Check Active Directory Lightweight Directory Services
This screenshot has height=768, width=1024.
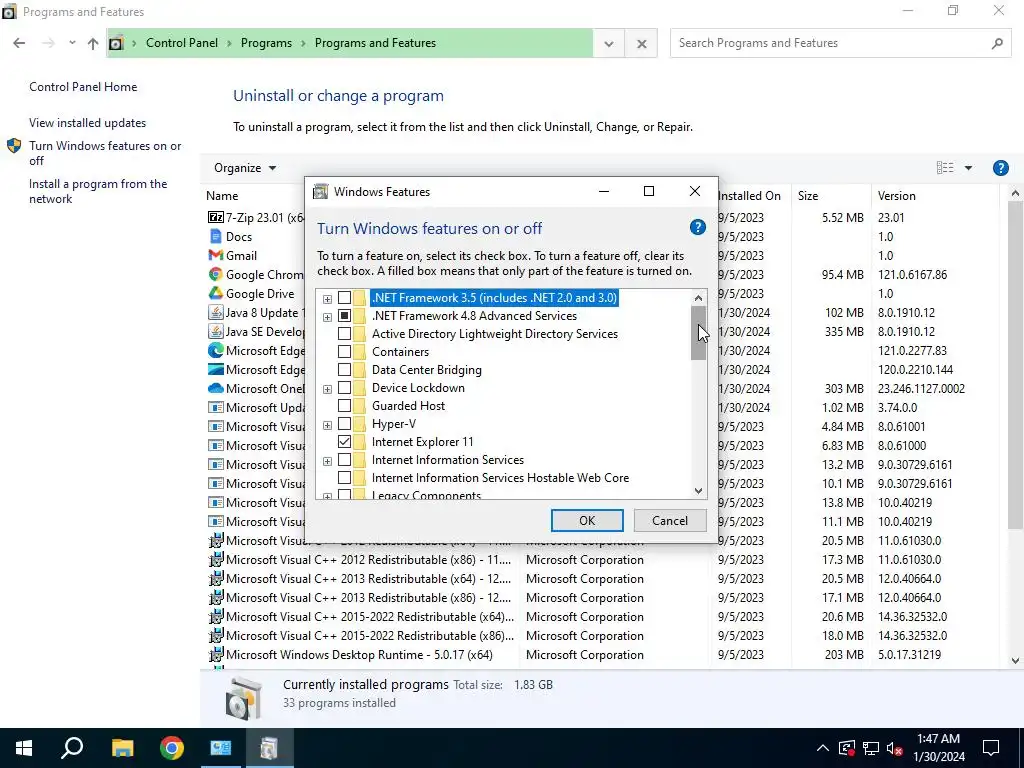coord(344,334)
